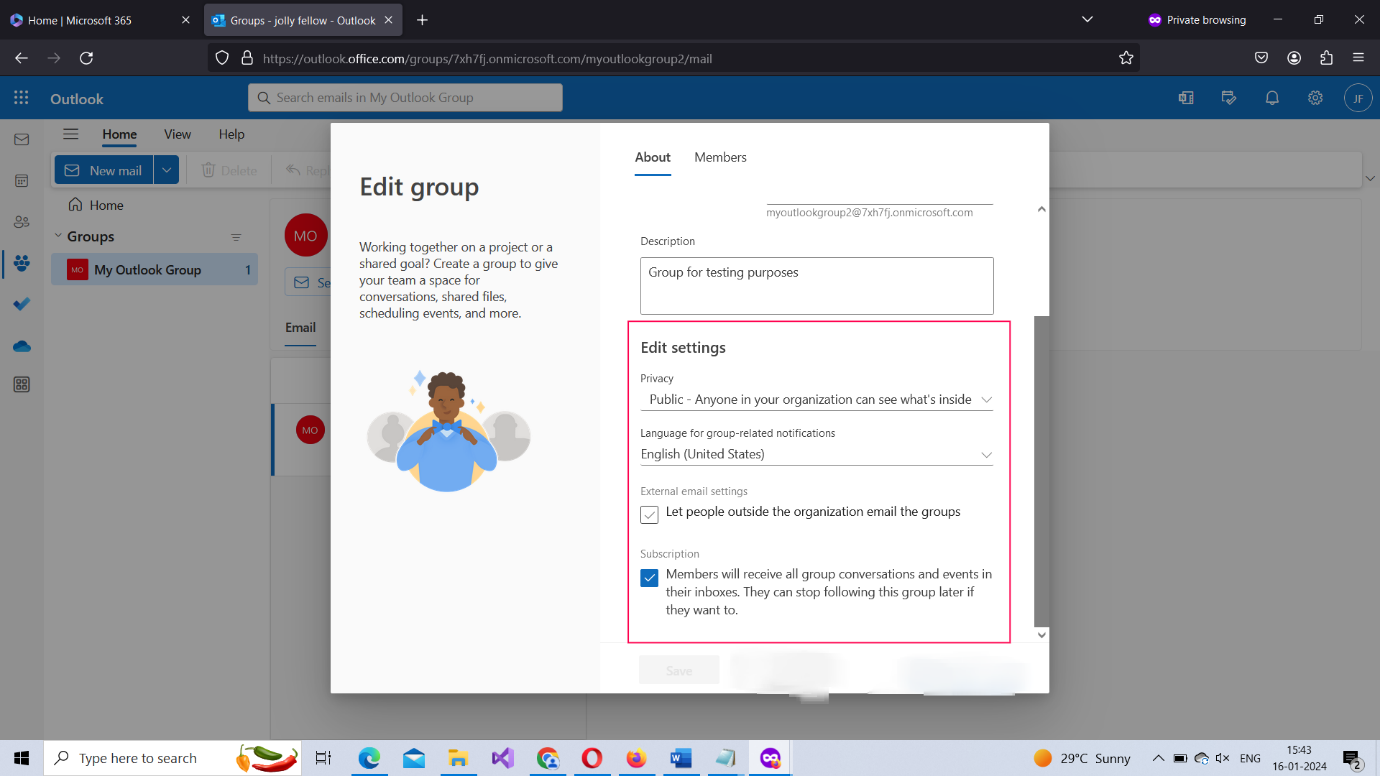
Task: Collapse the Groups section
Action: click(57, 237)
